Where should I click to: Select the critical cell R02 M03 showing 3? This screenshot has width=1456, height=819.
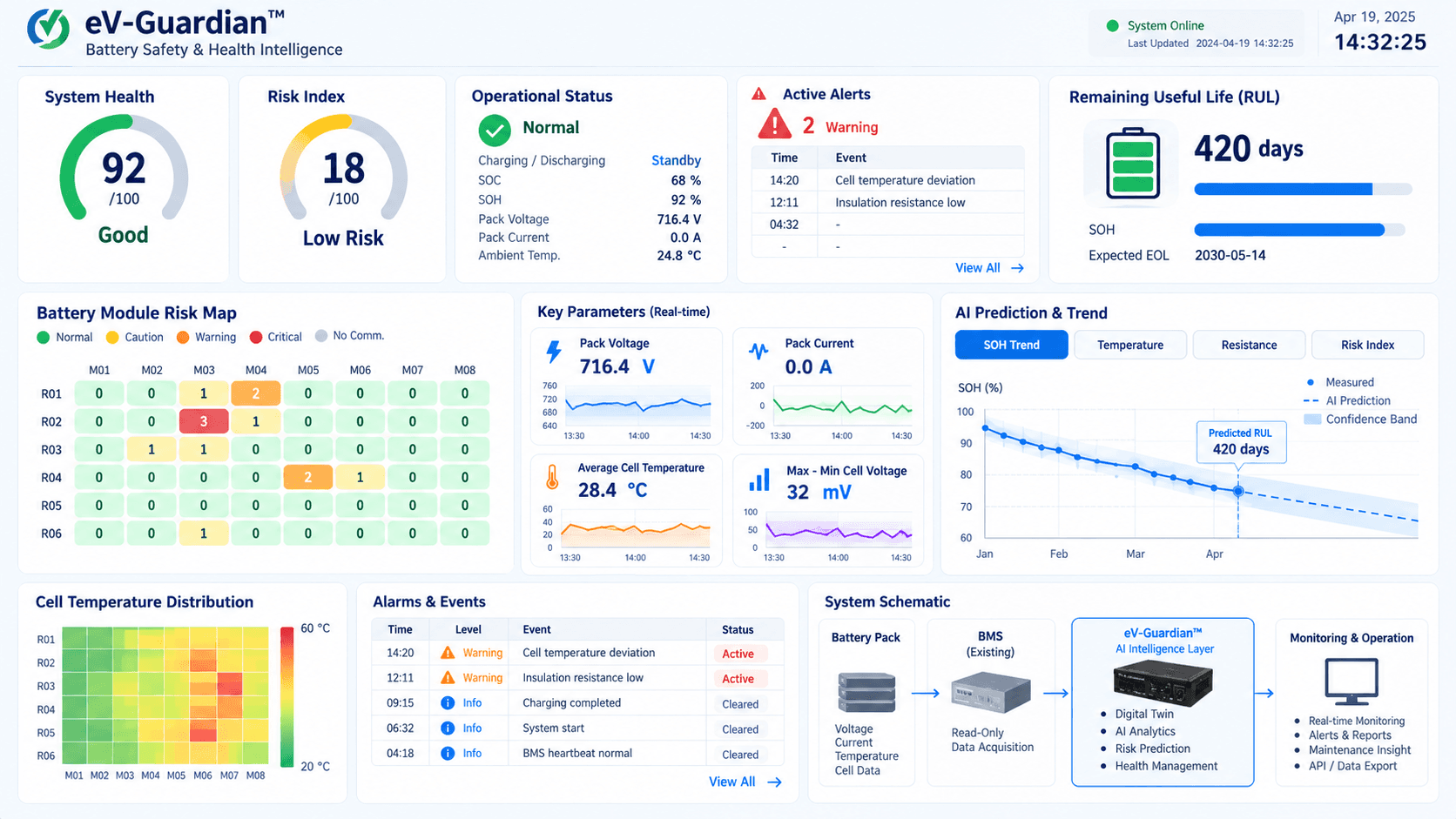point(204,421)
